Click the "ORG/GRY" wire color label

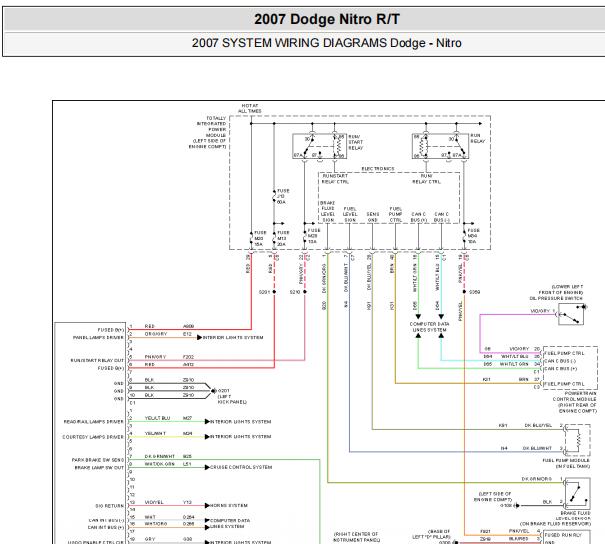coord(156,334)
